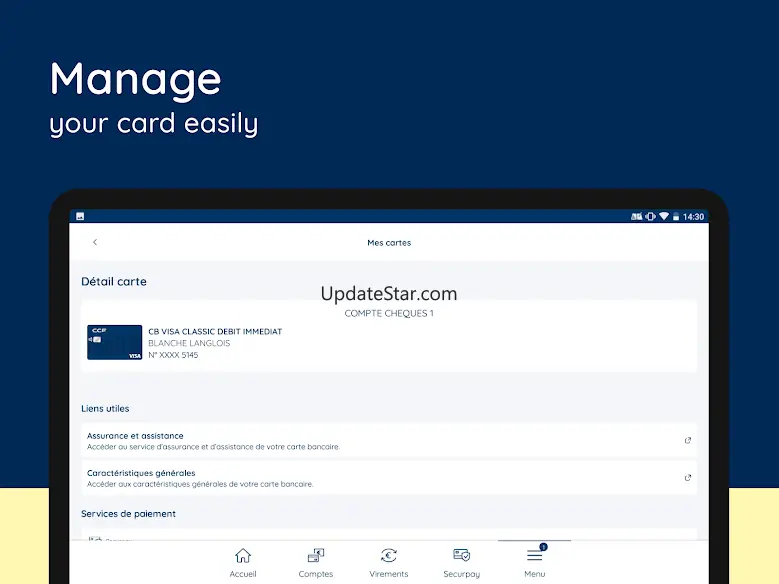Go back using the left chevron arrow
The width and height of the screenshot is (779, 584).
pos(95,242)
